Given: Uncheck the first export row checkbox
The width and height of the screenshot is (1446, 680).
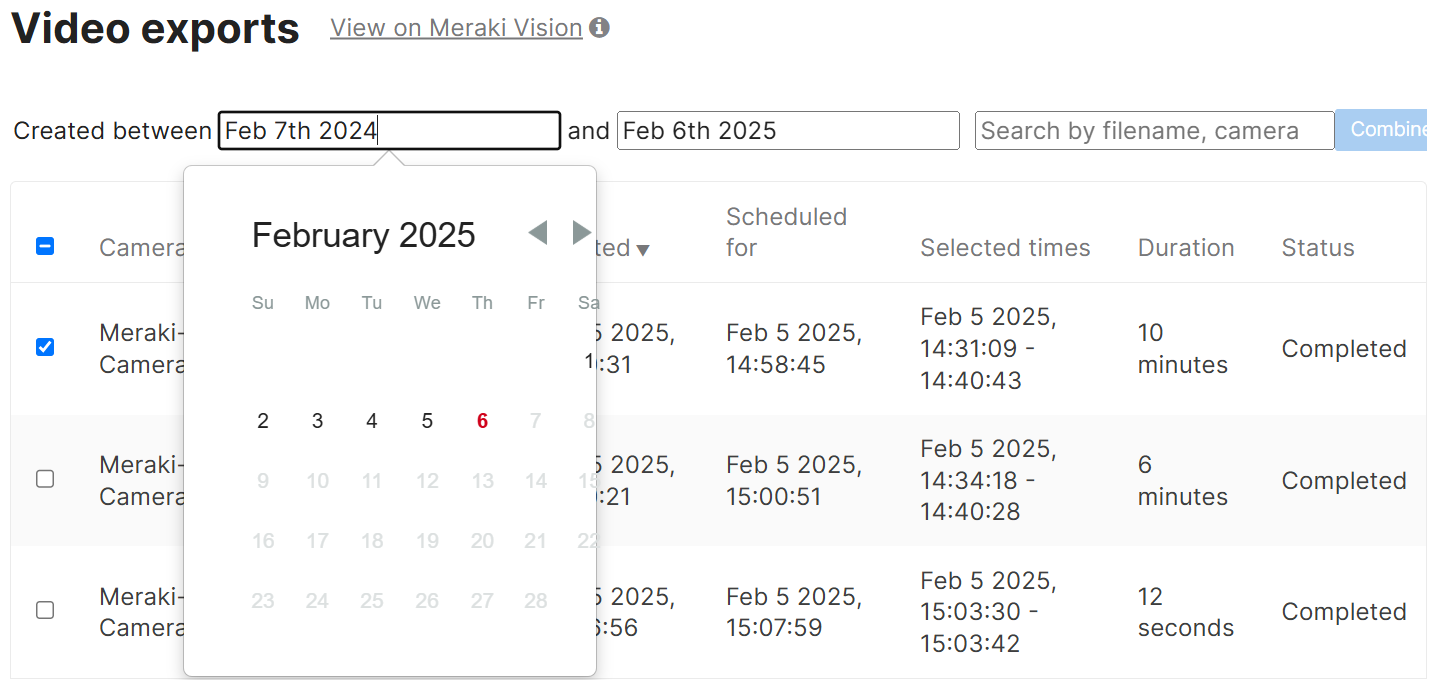Looking at the screenshot, I should [45, 347].
